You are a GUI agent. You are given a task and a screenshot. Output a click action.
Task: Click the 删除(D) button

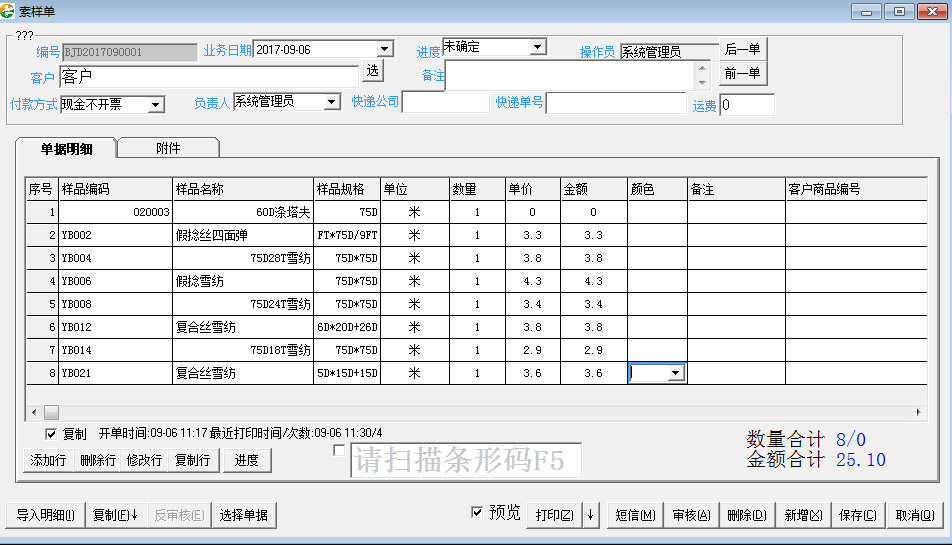[x=747, y=515]
